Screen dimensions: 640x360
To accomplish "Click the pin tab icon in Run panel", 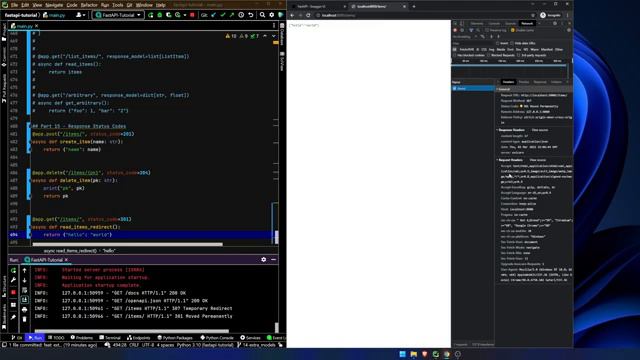I will click(x=13, y=317).
